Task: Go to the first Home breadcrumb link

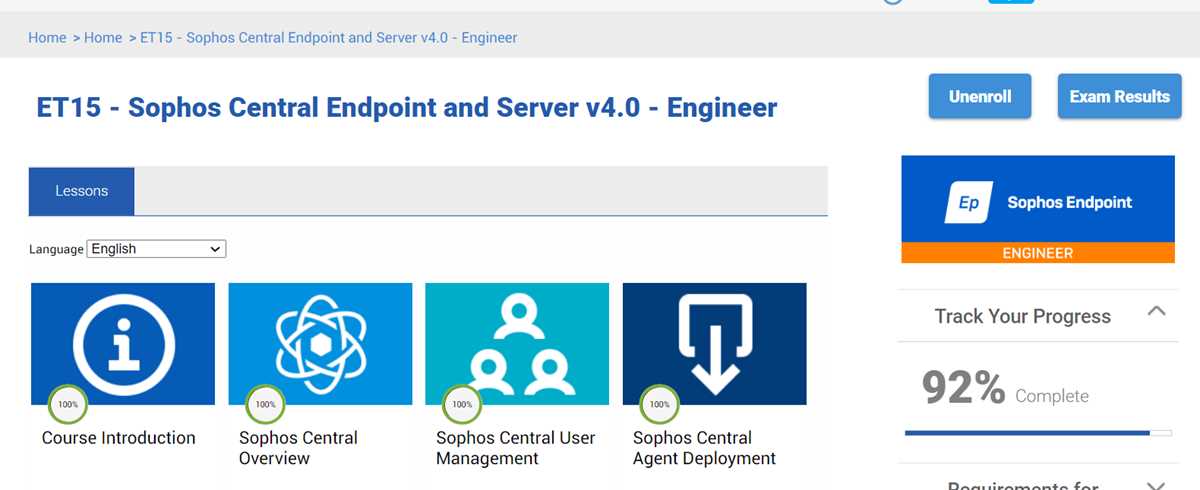Action: click(47, 38)
